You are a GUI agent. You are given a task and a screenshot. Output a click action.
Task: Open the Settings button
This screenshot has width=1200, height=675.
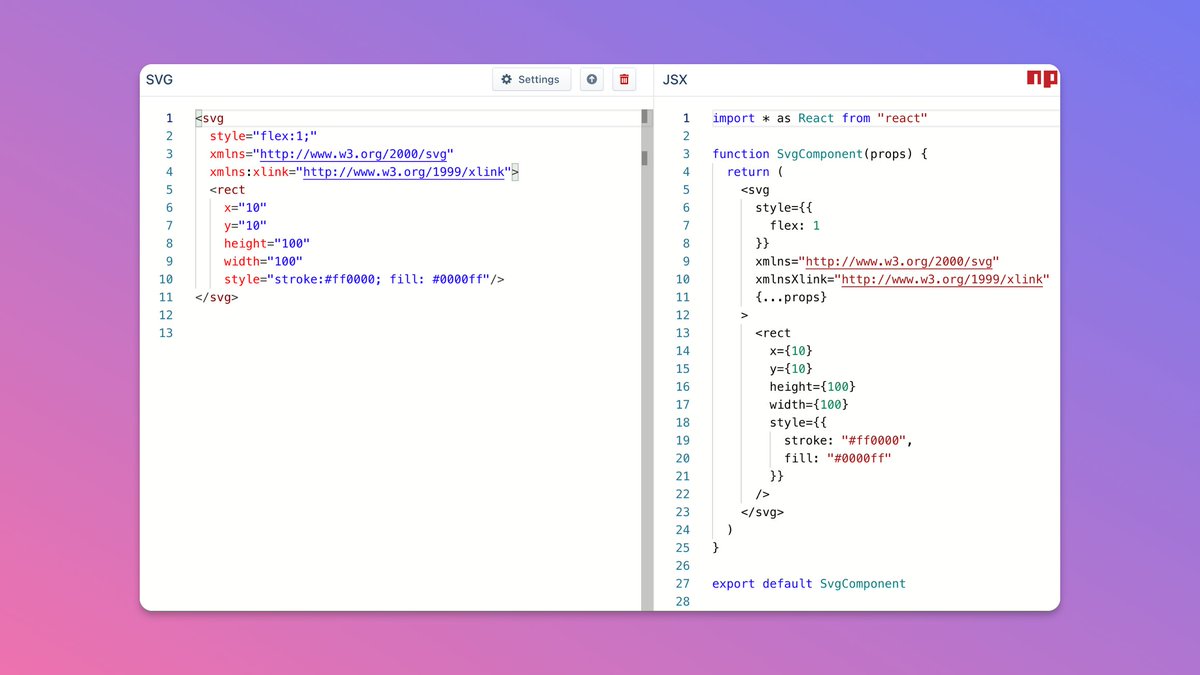click(x=531, y=79)
